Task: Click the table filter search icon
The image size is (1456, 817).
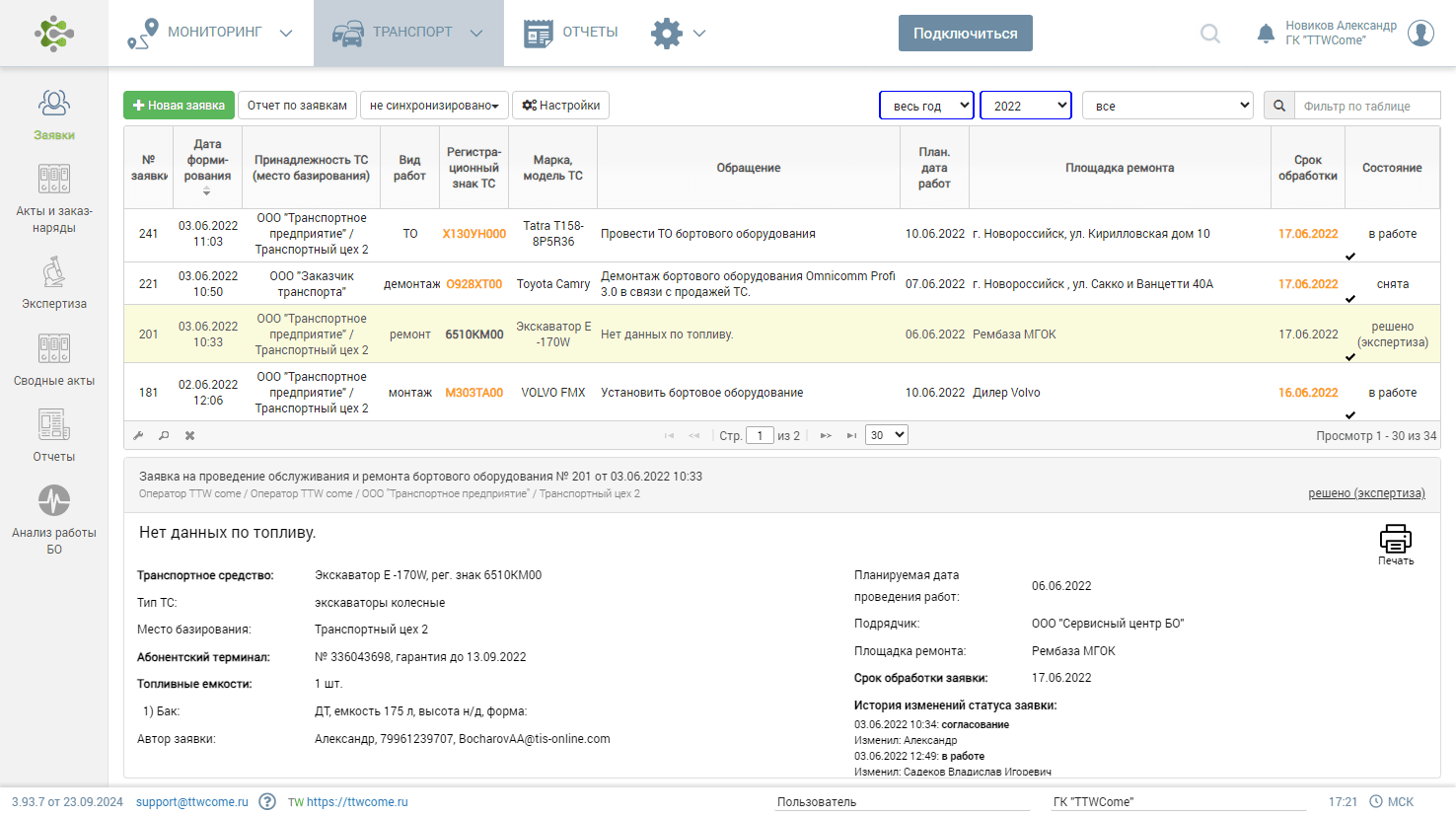Action: click(x=1279, y=106)
